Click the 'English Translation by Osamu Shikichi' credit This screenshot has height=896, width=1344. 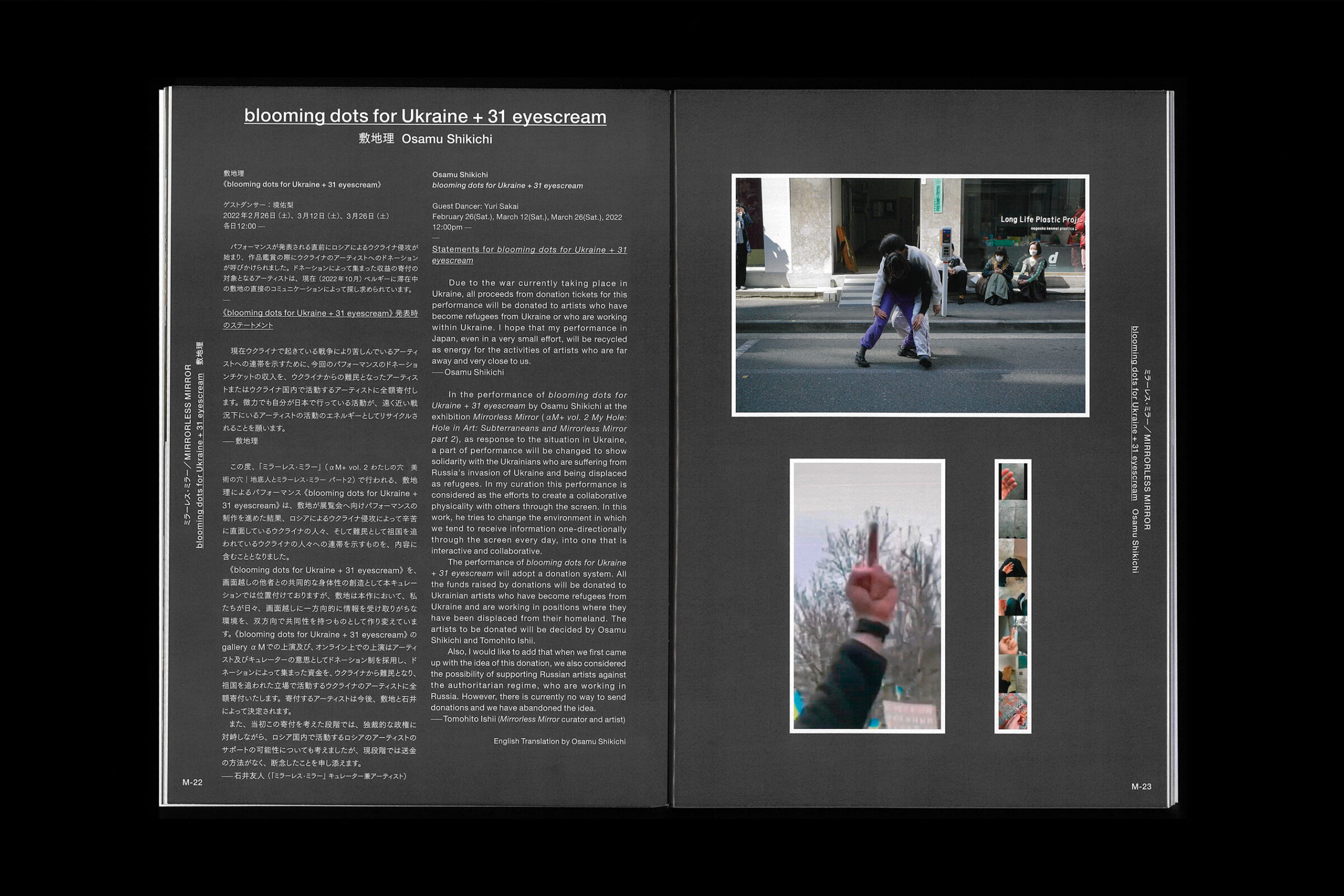click(x=559, y=741)
